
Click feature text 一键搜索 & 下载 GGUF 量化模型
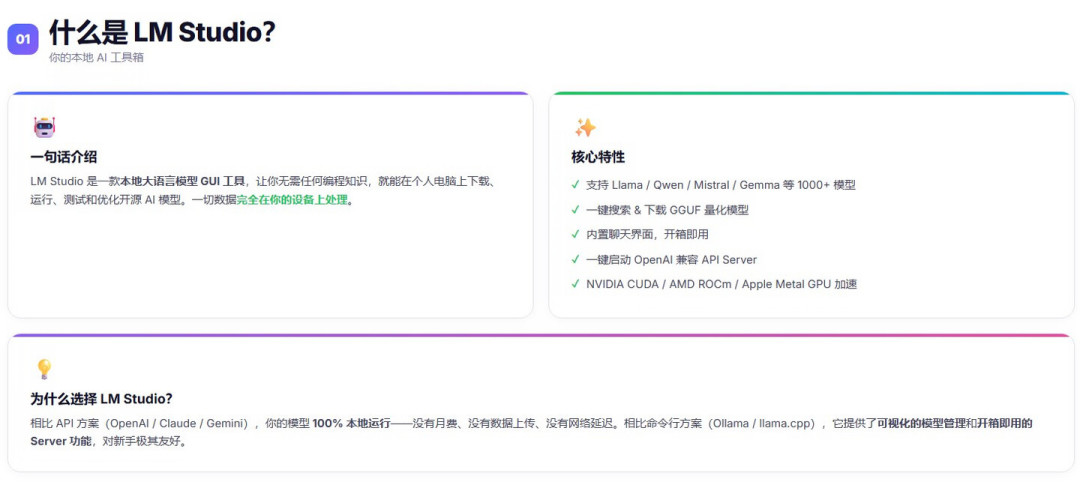pyautogui.click(x=667, y=210)
